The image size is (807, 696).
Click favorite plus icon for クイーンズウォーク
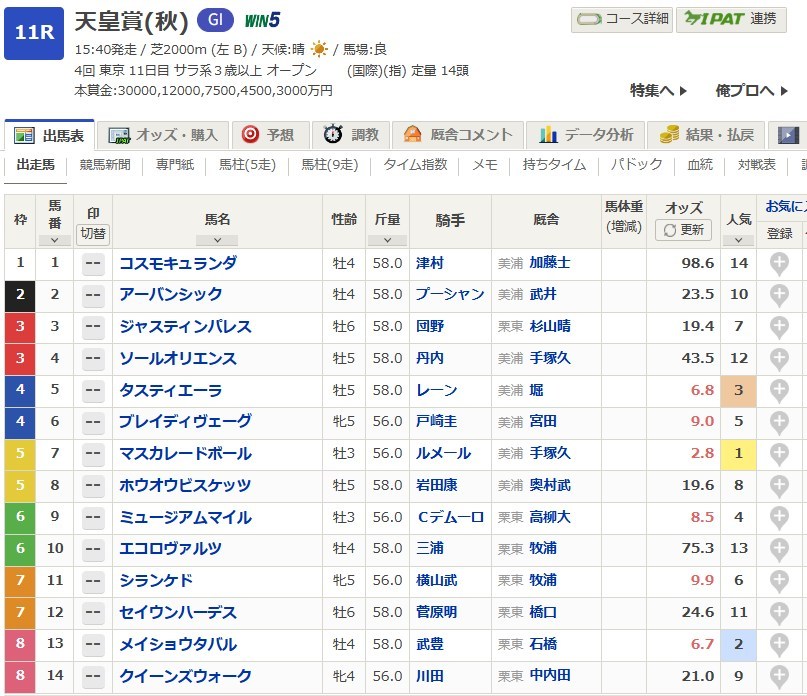coord(779,677)
